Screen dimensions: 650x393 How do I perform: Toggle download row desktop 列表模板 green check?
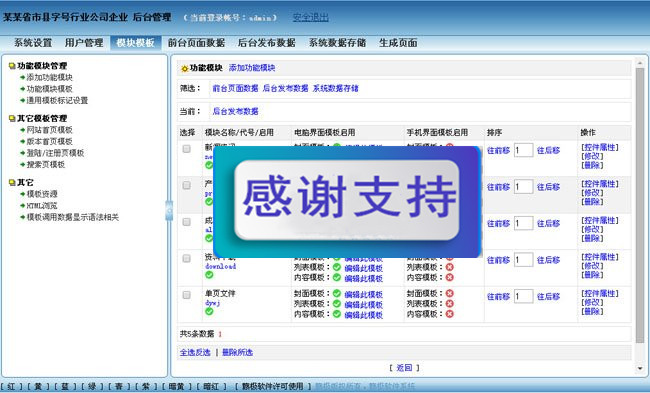[x=337, y=267]
